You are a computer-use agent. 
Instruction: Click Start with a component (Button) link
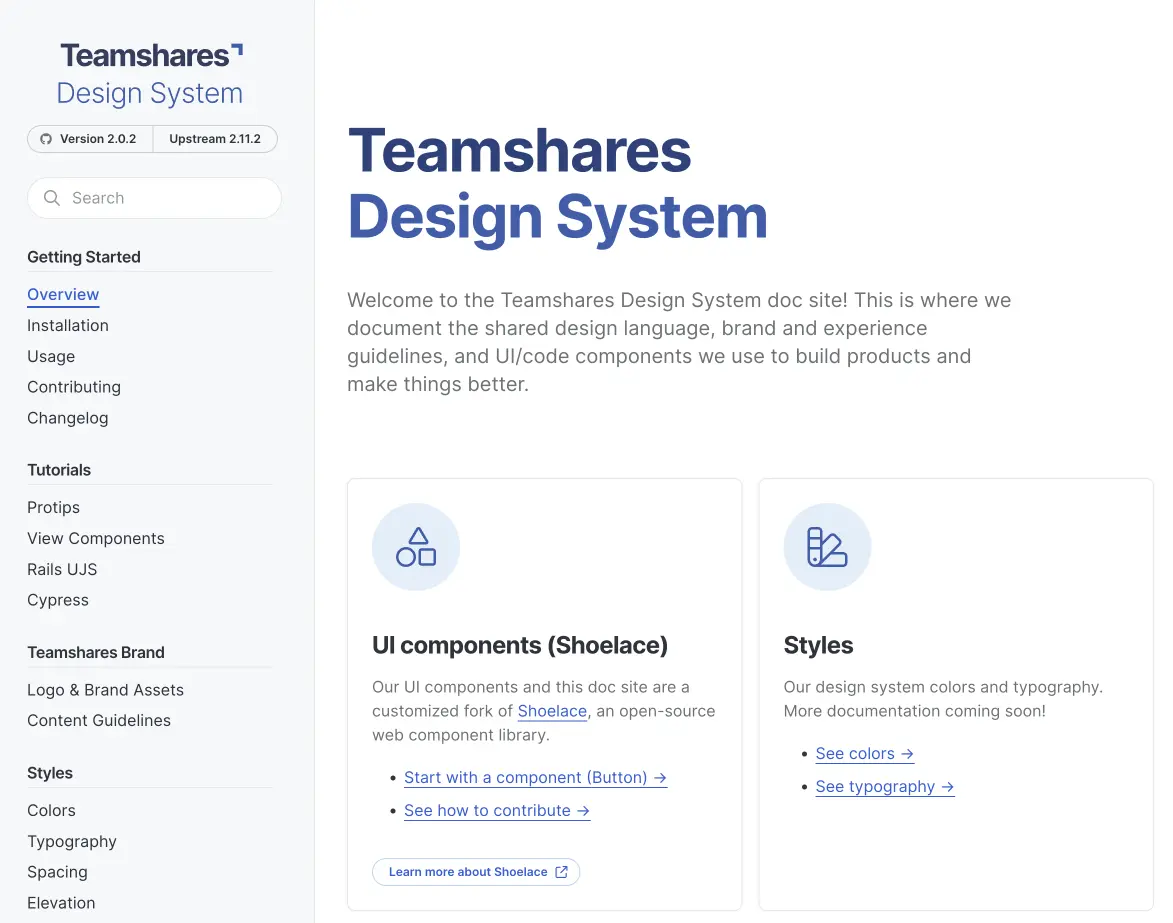pos(536,778)
